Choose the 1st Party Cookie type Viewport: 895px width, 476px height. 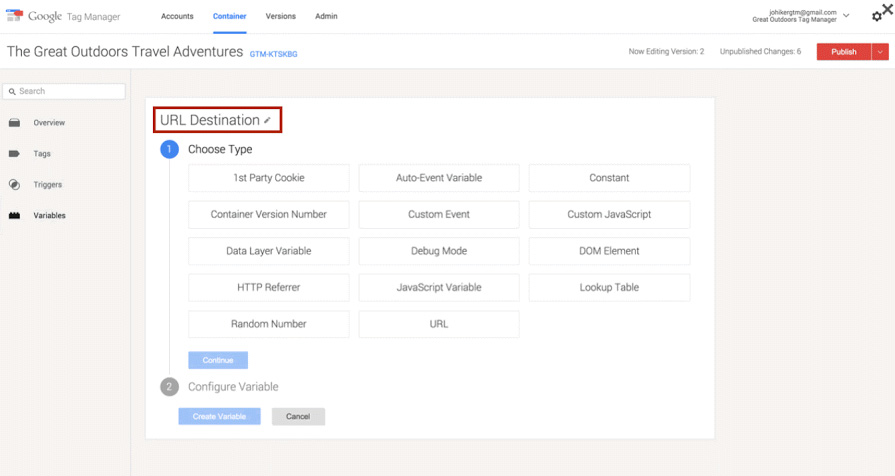(x=268, y=178)
